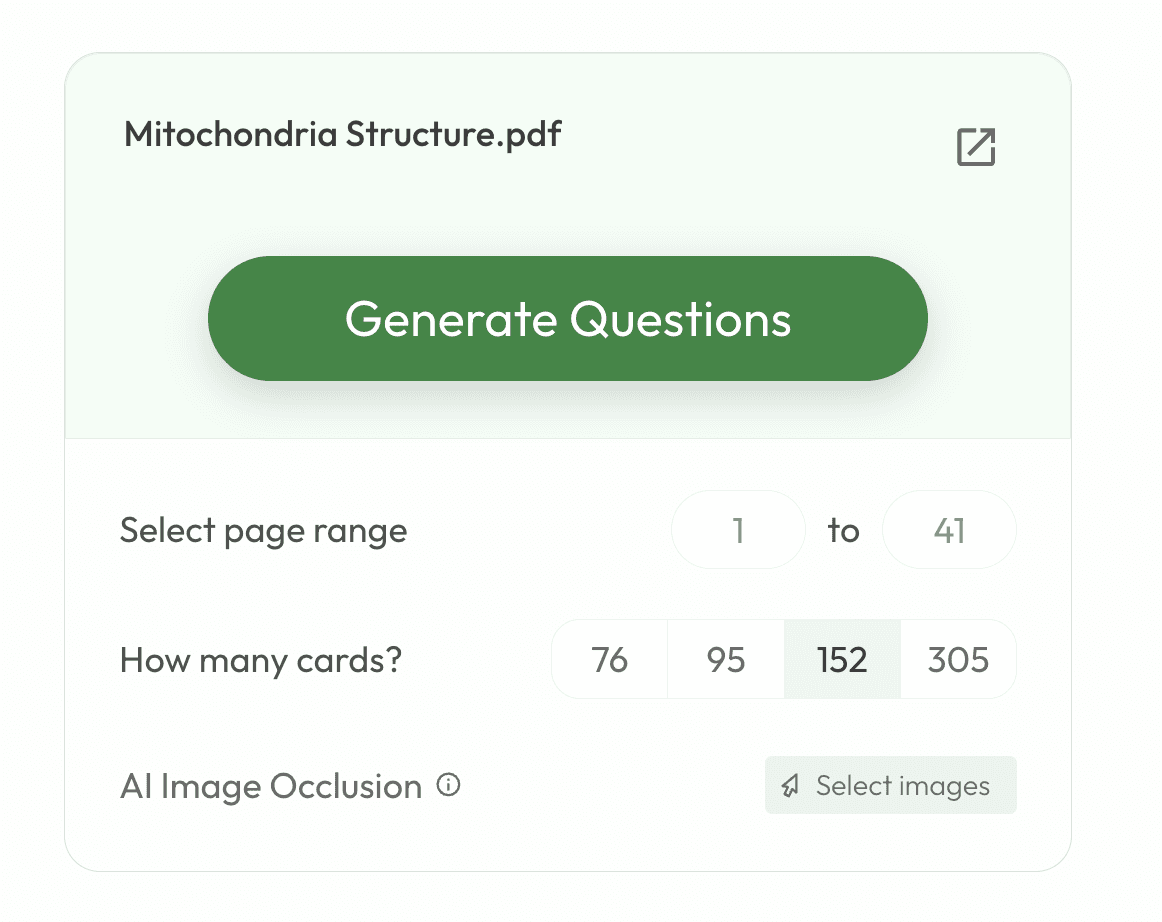Click the starting page field showing 1
Viewport: 1162px width, 922px height.
(738, 530)
